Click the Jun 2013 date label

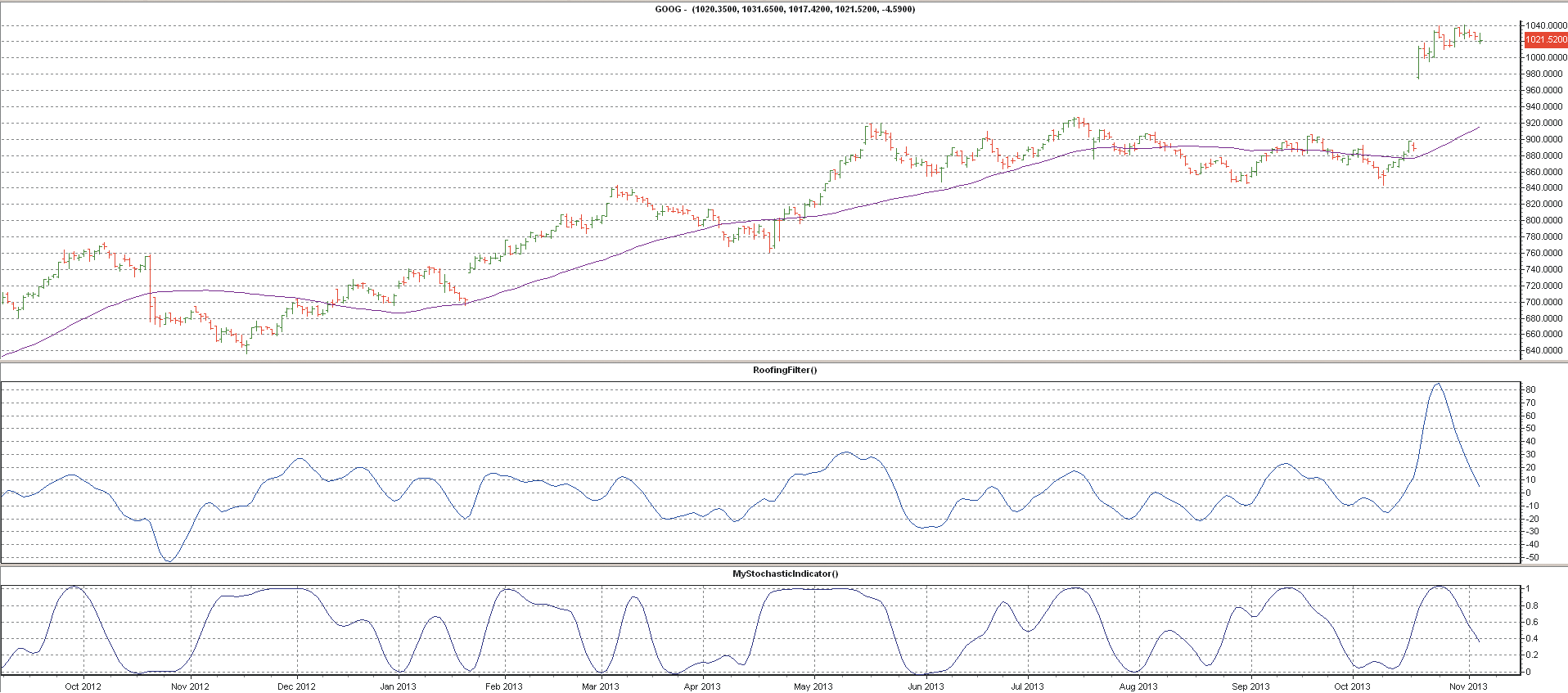tap(926, 686)
